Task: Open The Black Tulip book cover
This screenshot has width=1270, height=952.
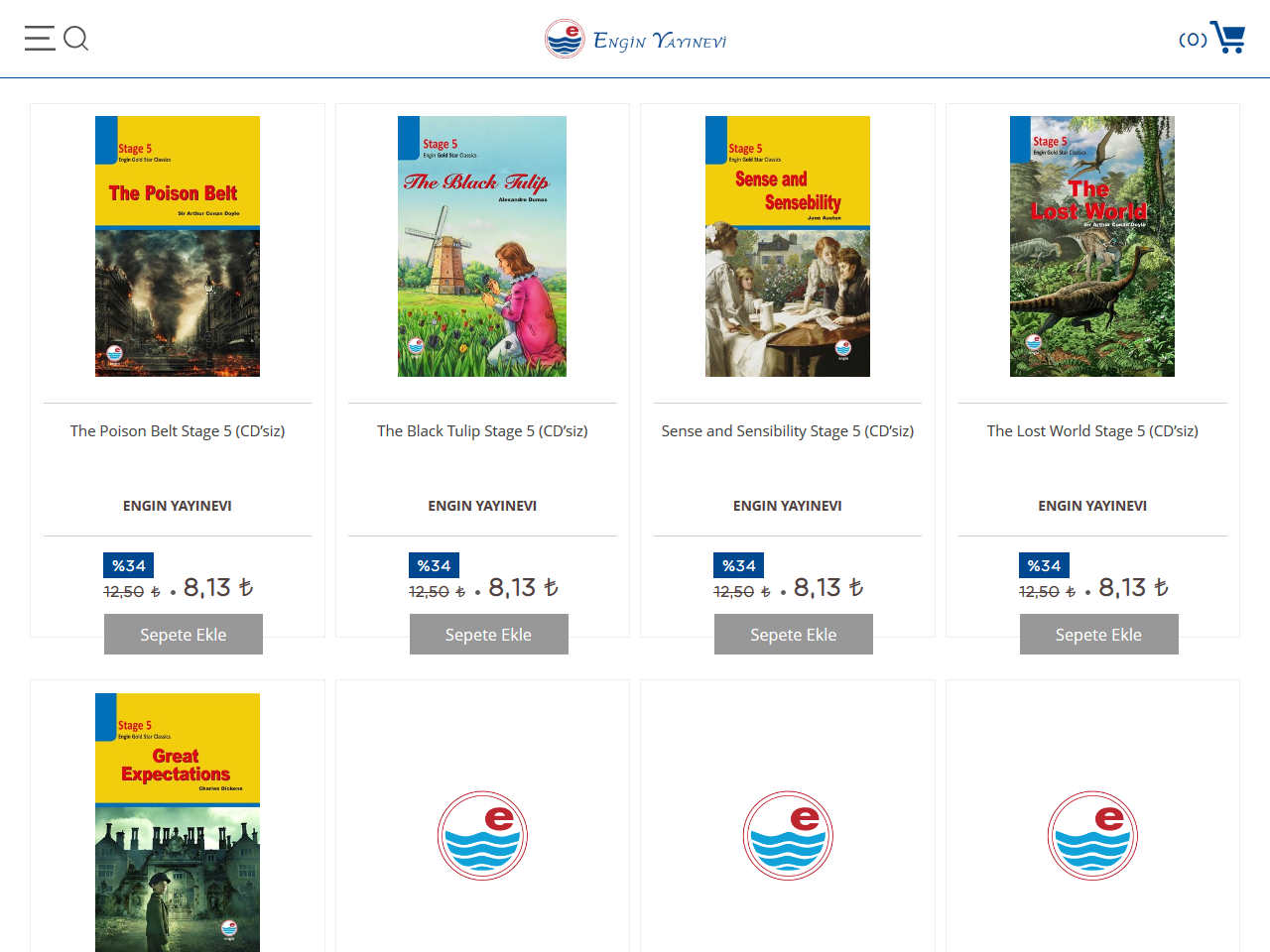Action: [x=482, y=246]
